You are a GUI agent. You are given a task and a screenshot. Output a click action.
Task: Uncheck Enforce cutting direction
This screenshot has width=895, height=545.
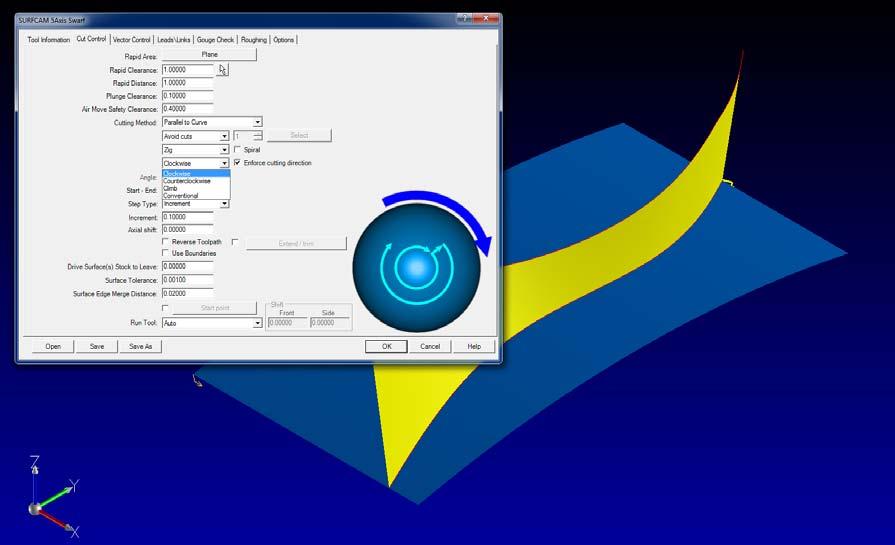237,163
